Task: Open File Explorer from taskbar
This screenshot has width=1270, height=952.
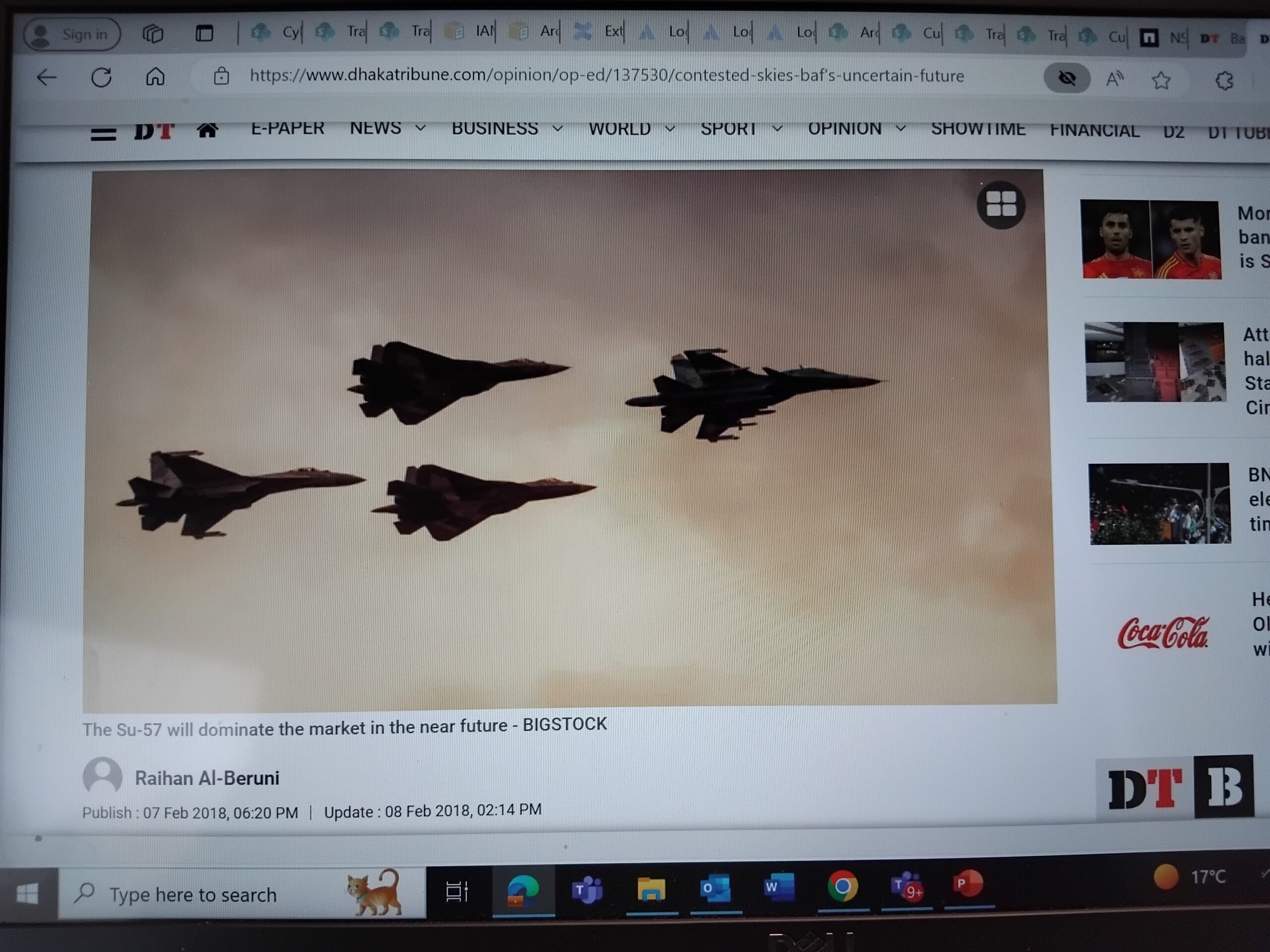Action: [x=651, y=890]
